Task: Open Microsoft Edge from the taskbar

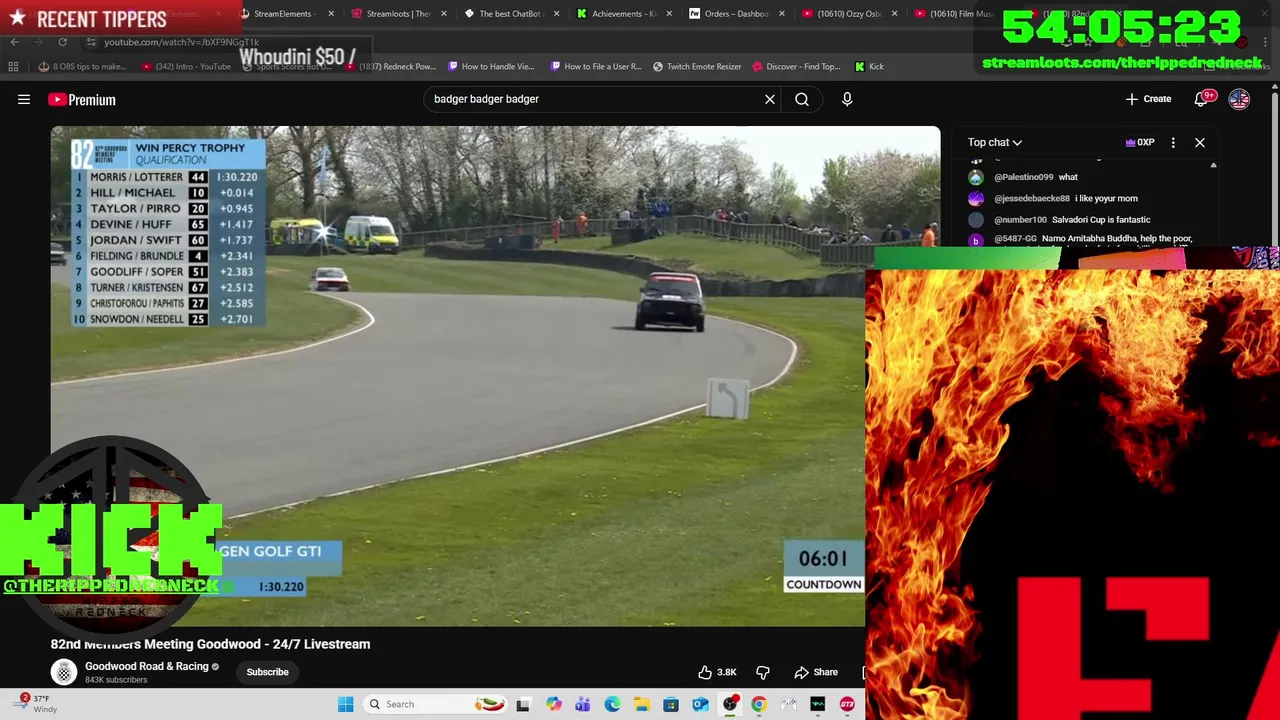Action: (x=612, y=704)
